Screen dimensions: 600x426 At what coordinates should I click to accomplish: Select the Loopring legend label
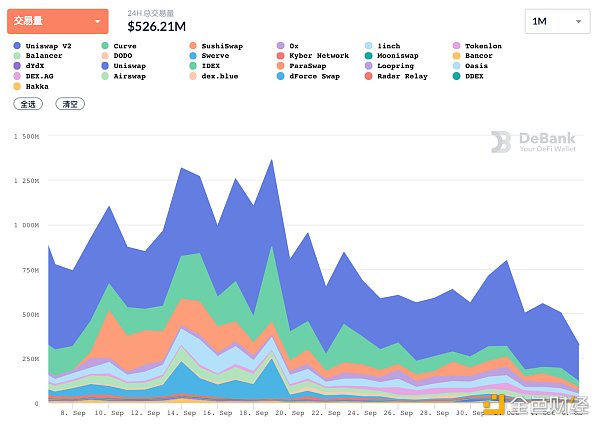tap(395, 66)
